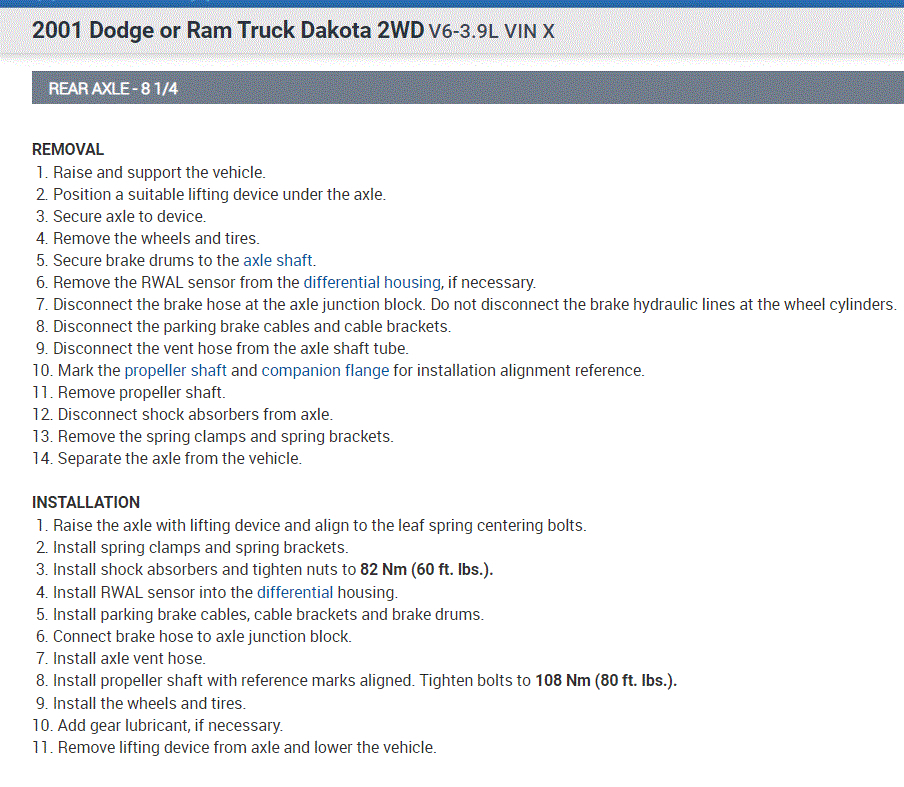
Task: Click the Install axle vent hose step
Action: pyautogui.click(x=129, y=658)
